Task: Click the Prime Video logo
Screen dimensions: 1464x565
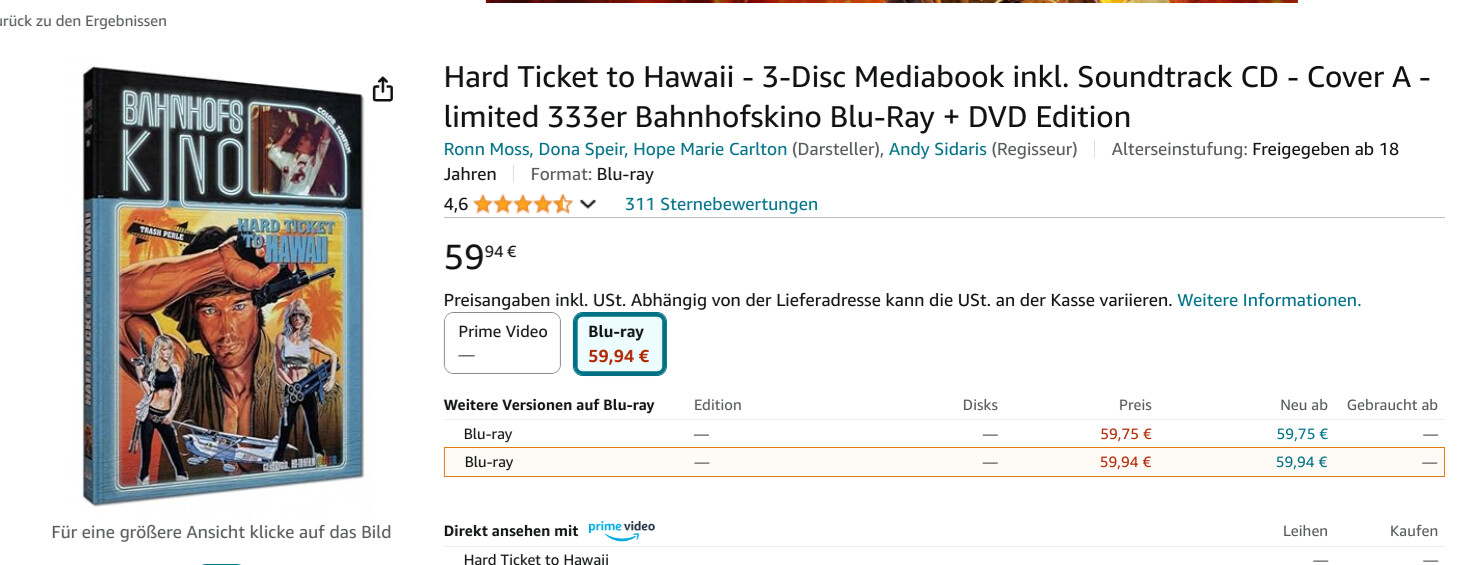Action: pyautogui.click(x=621, y=528)
